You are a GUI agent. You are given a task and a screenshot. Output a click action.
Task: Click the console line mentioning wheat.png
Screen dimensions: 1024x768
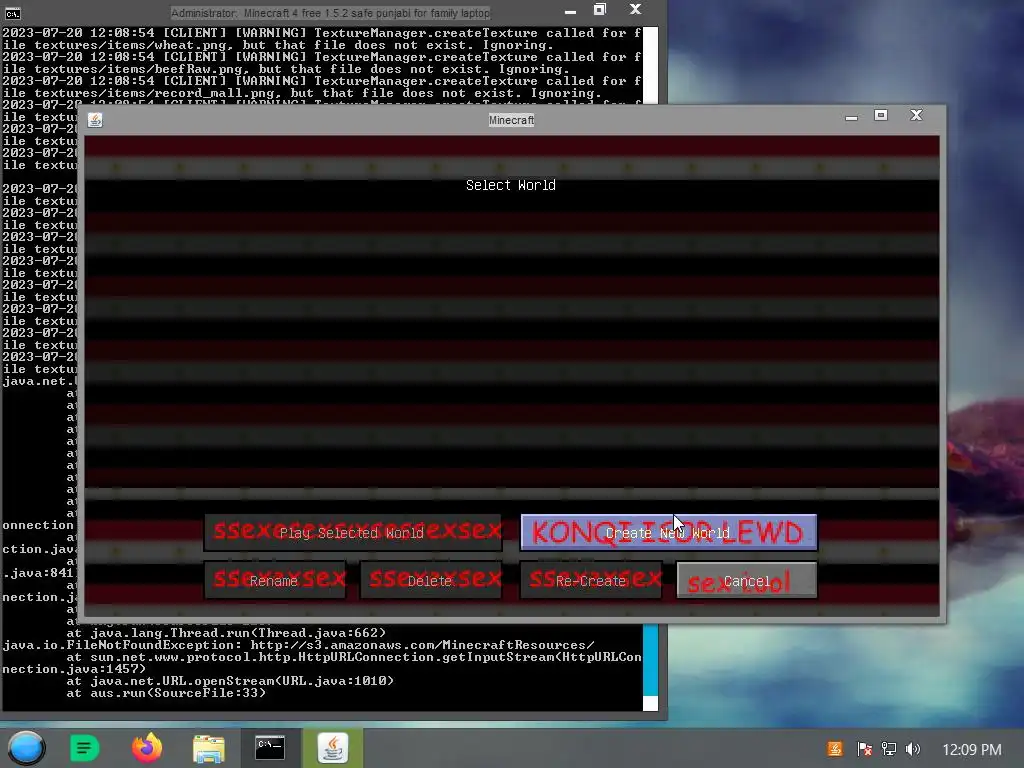click(278, 45)
